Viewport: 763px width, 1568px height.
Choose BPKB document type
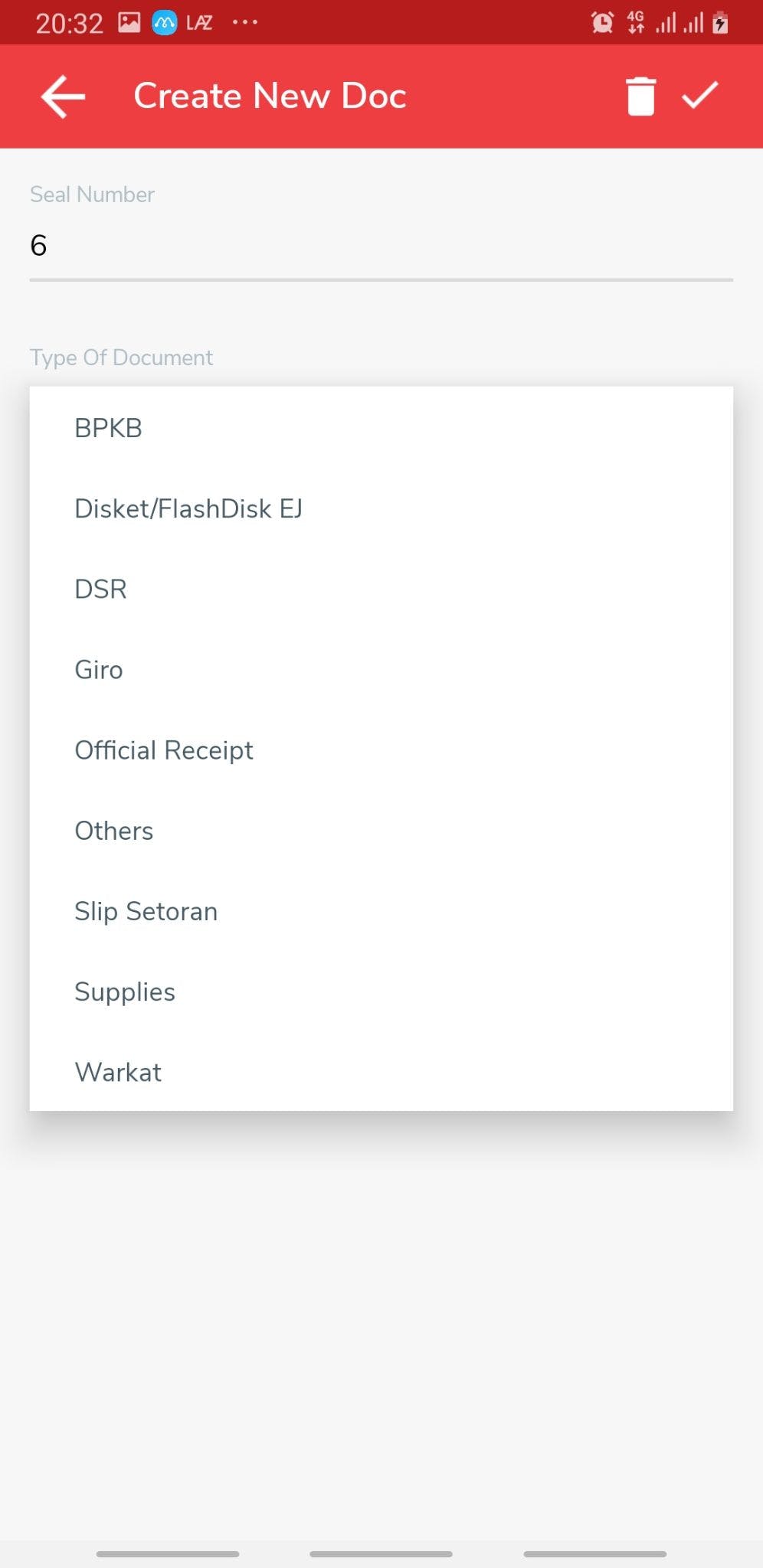(109, 428)
